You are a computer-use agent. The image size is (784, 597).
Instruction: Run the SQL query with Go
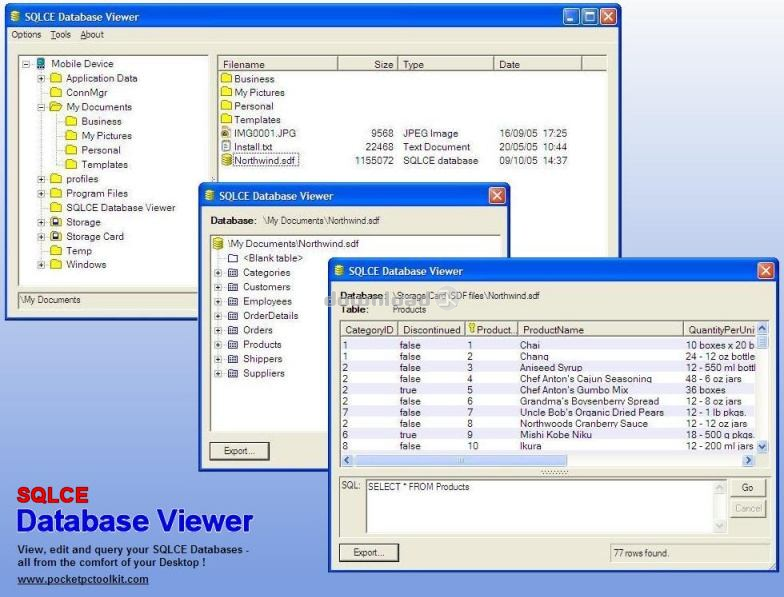click(748, 488)
